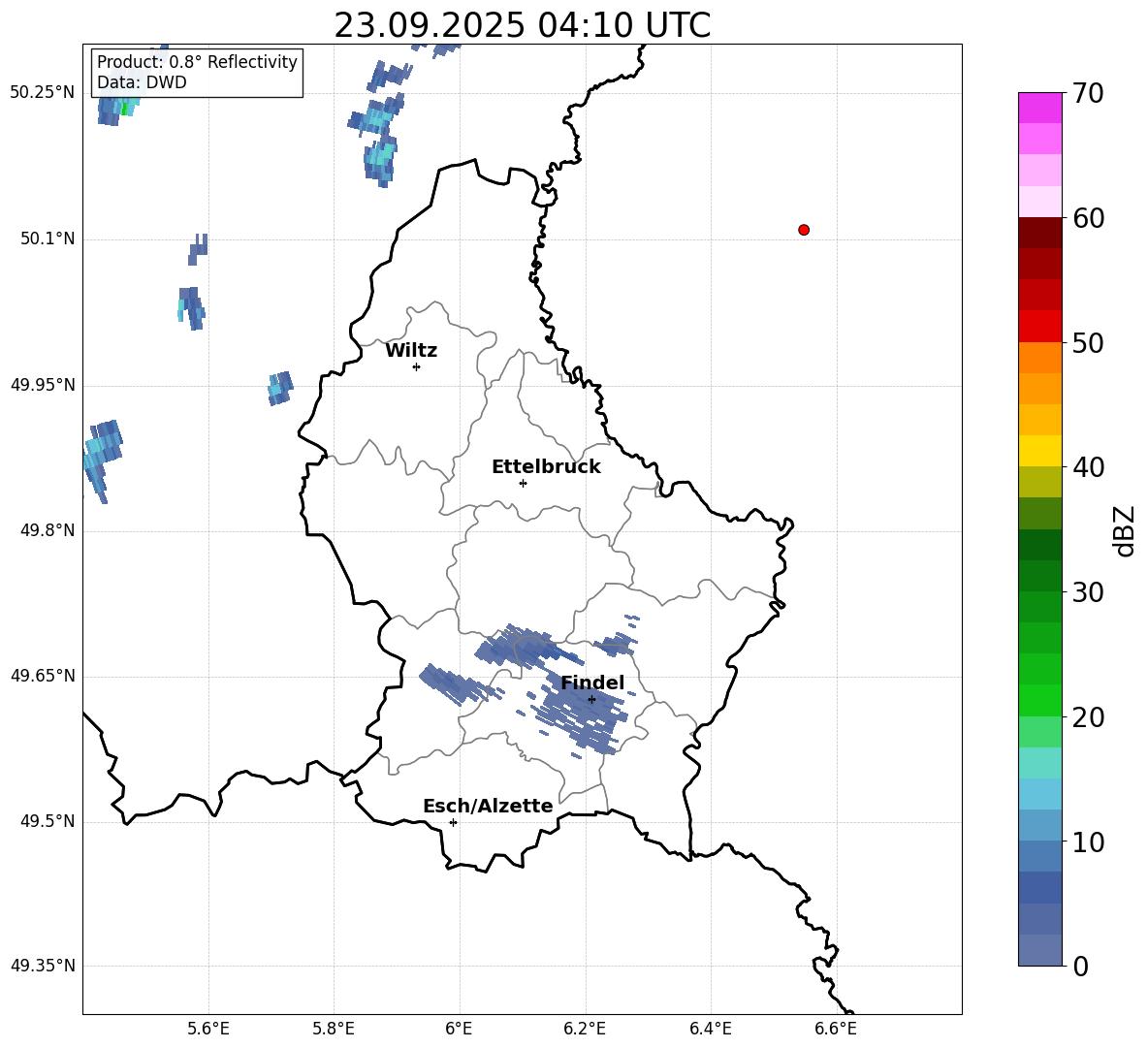The height and width of the screenshot is (1048, 1148).
Task: Click the 60 tick on colorbar
Action: point(1088,218)
